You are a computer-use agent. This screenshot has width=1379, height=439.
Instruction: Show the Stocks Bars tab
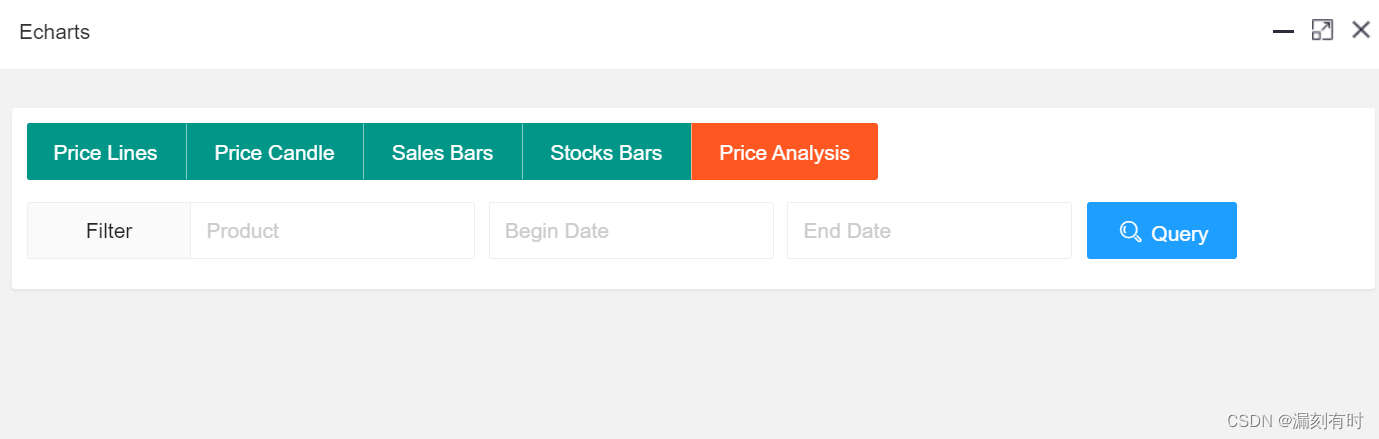point(607,152)
